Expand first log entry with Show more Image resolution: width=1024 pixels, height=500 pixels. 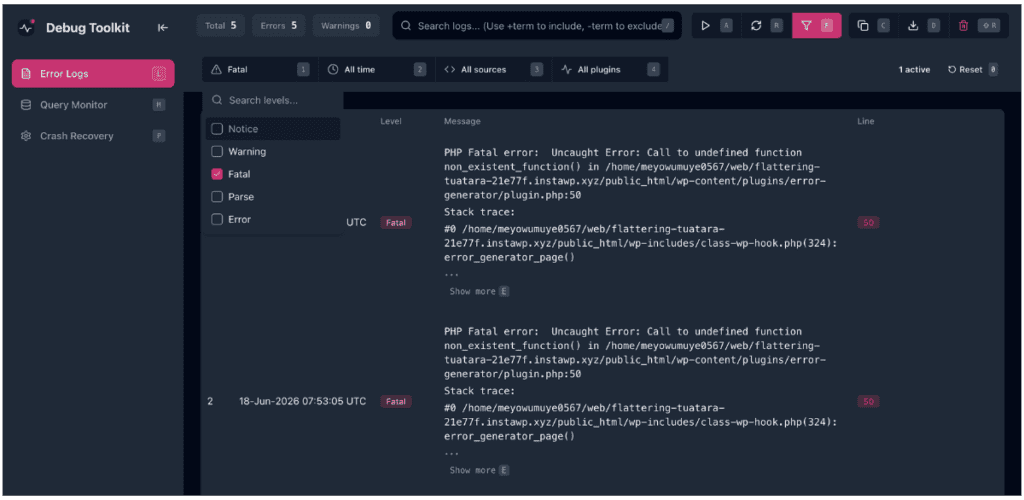479,291
